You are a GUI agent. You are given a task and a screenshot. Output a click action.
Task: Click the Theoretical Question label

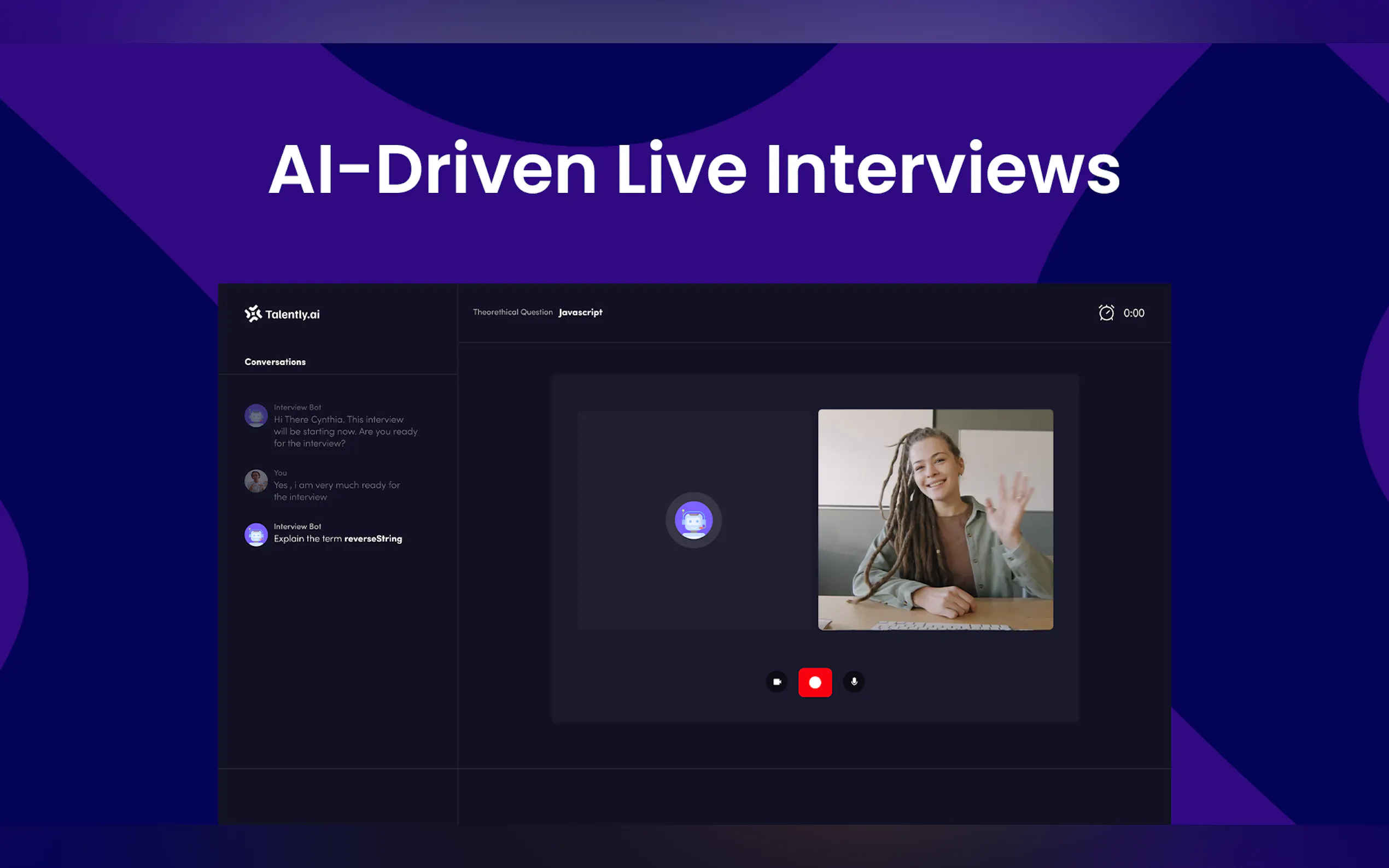pyautogui.click(x=512, y=312)
